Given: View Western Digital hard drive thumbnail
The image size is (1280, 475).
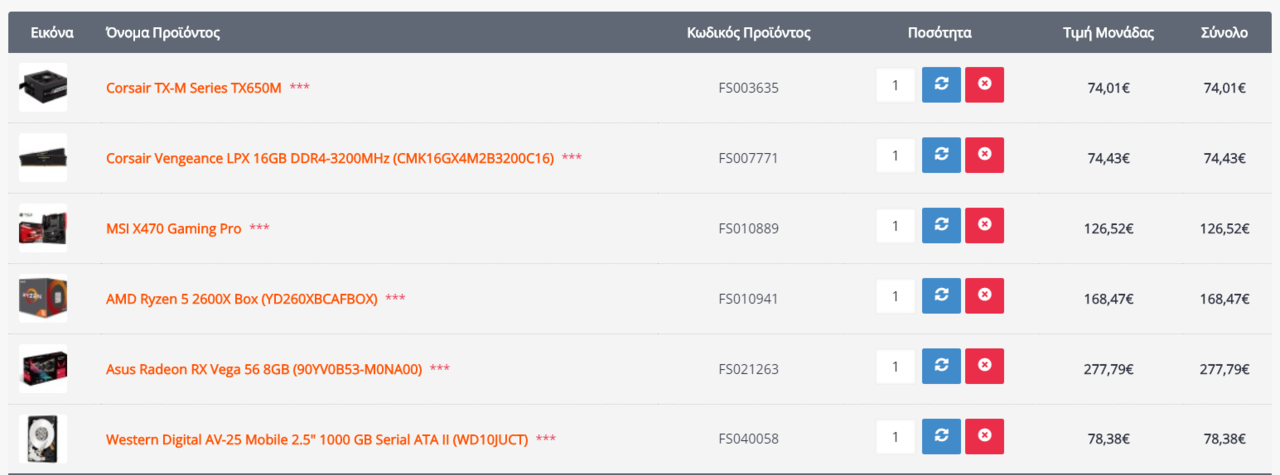Looking at the screenshot, I should (x=43, y=439).
